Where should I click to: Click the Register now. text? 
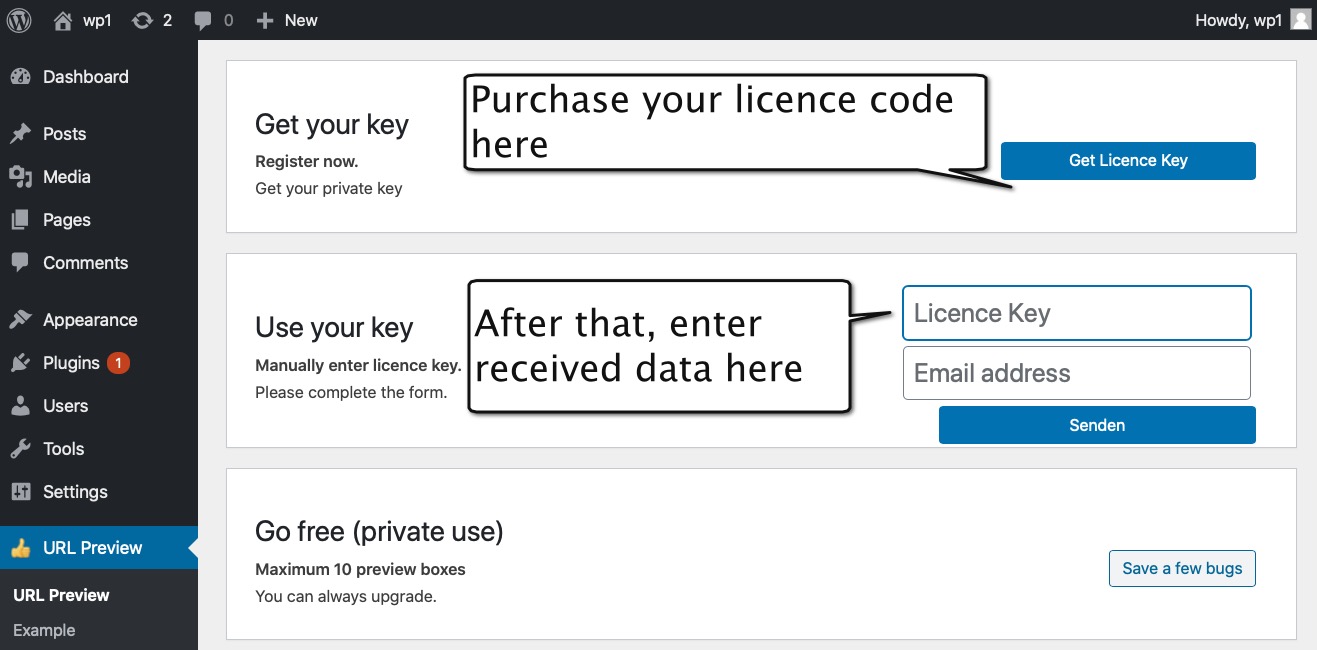(307, 161)
